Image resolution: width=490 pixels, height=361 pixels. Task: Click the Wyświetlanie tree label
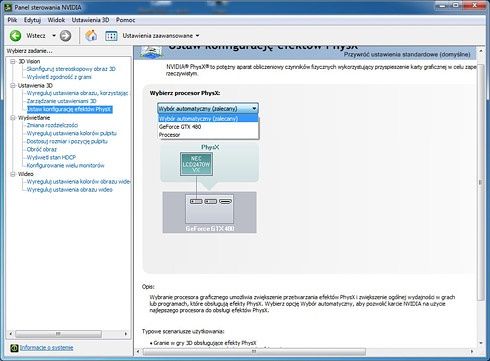tap(34, 118)
